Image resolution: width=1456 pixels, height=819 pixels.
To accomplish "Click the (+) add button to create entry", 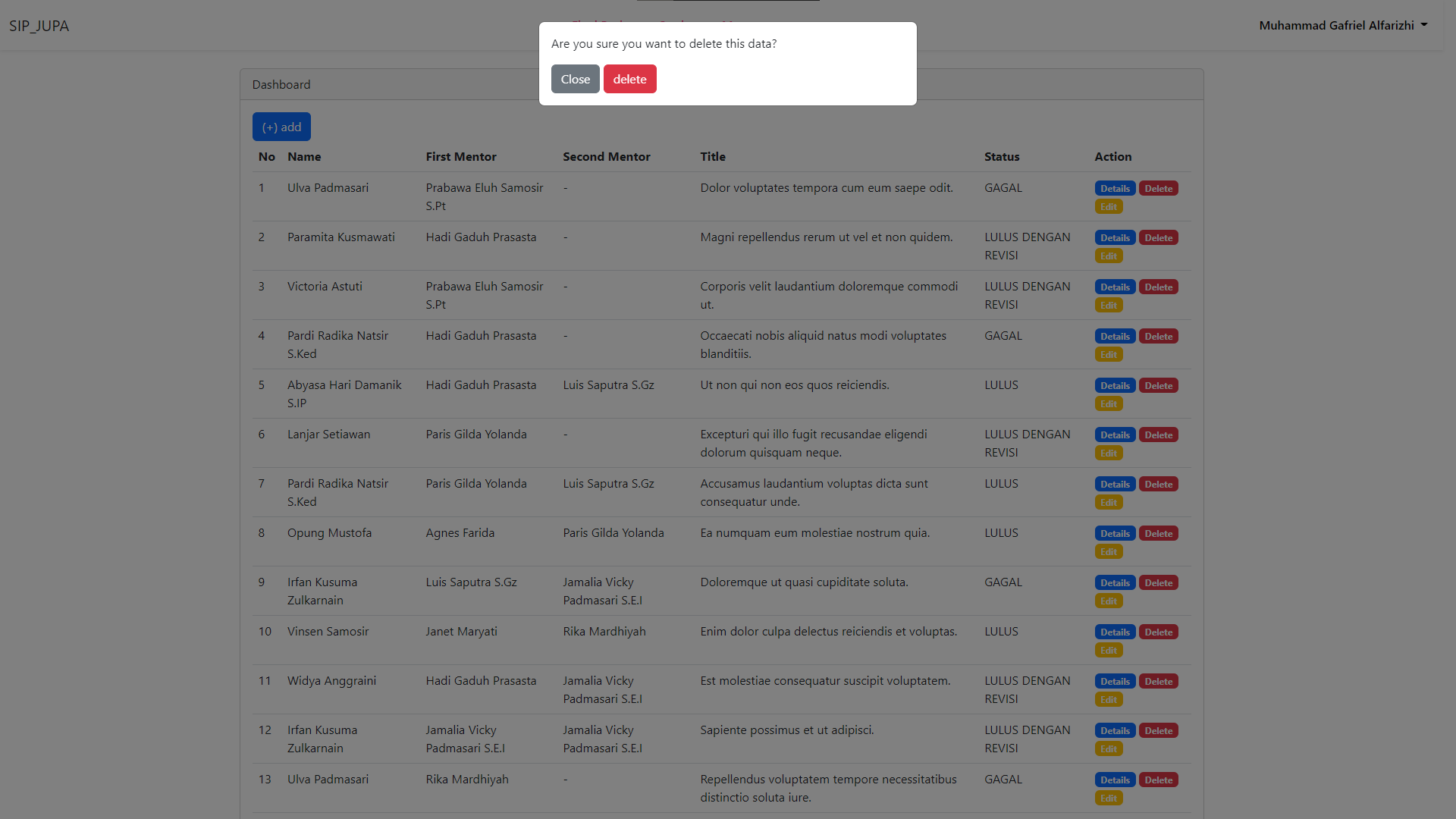I will pos(281,126).
